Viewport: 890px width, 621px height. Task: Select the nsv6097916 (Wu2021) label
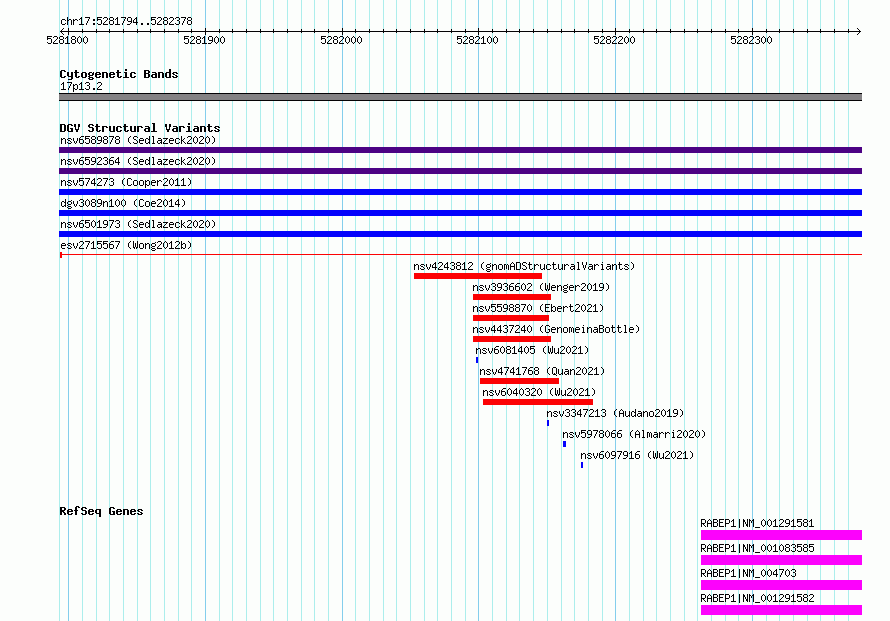click(637, 455)
